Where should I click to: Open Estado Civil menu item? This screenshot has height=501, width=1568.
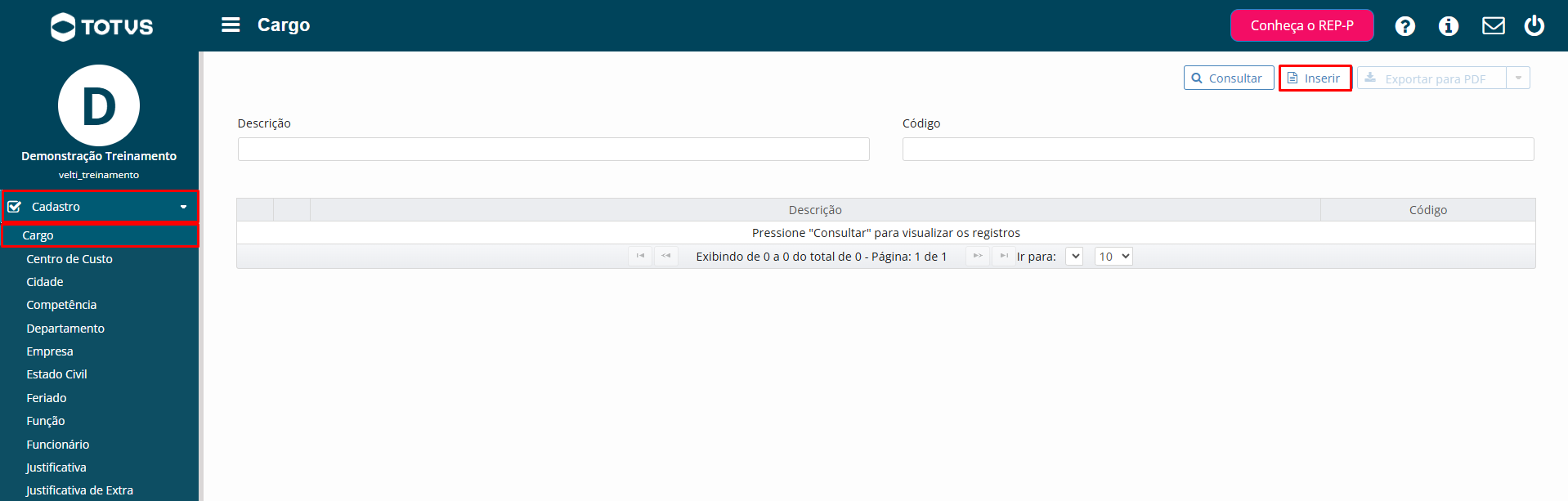[x=56, y=374]
